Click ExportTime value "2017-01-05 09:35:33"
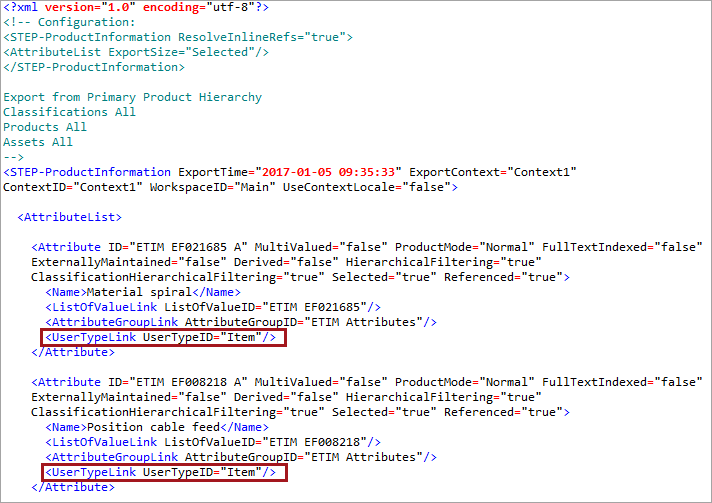712x503 pixels. pyautogui.click(x=328, y=172)
